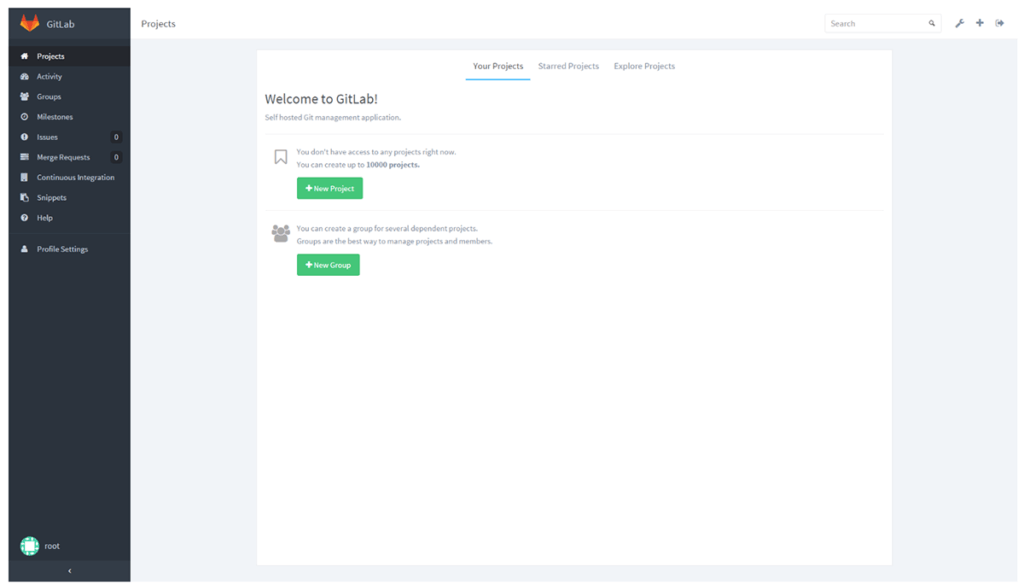Click the GitLab title text in header

coord(60,24)
